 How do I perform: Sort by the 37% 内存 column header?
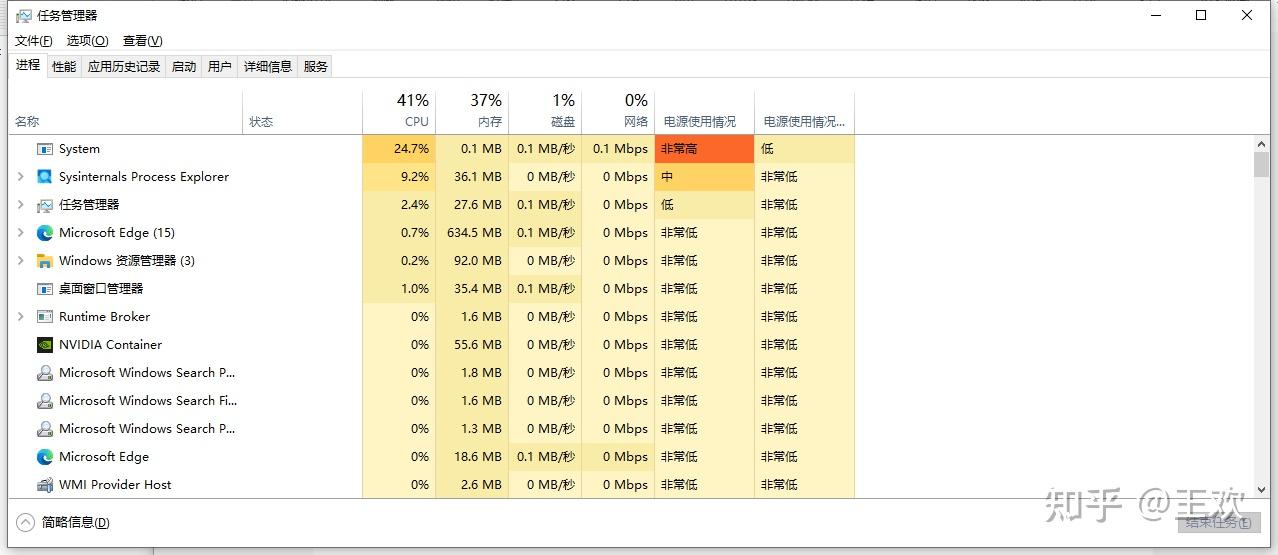coord(472,112)
